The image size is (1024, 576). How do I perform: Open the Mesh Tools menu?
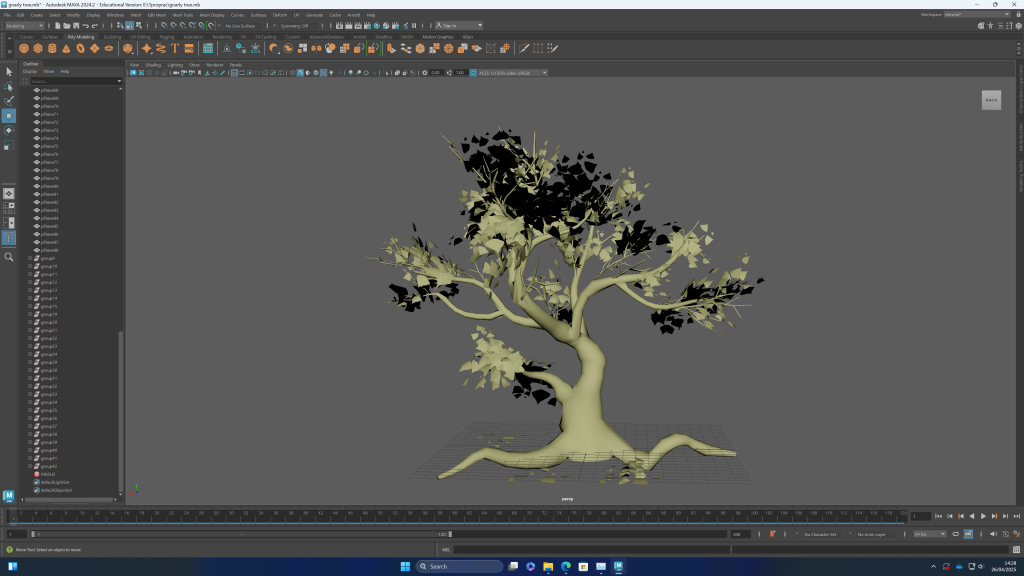pos(183,15)
